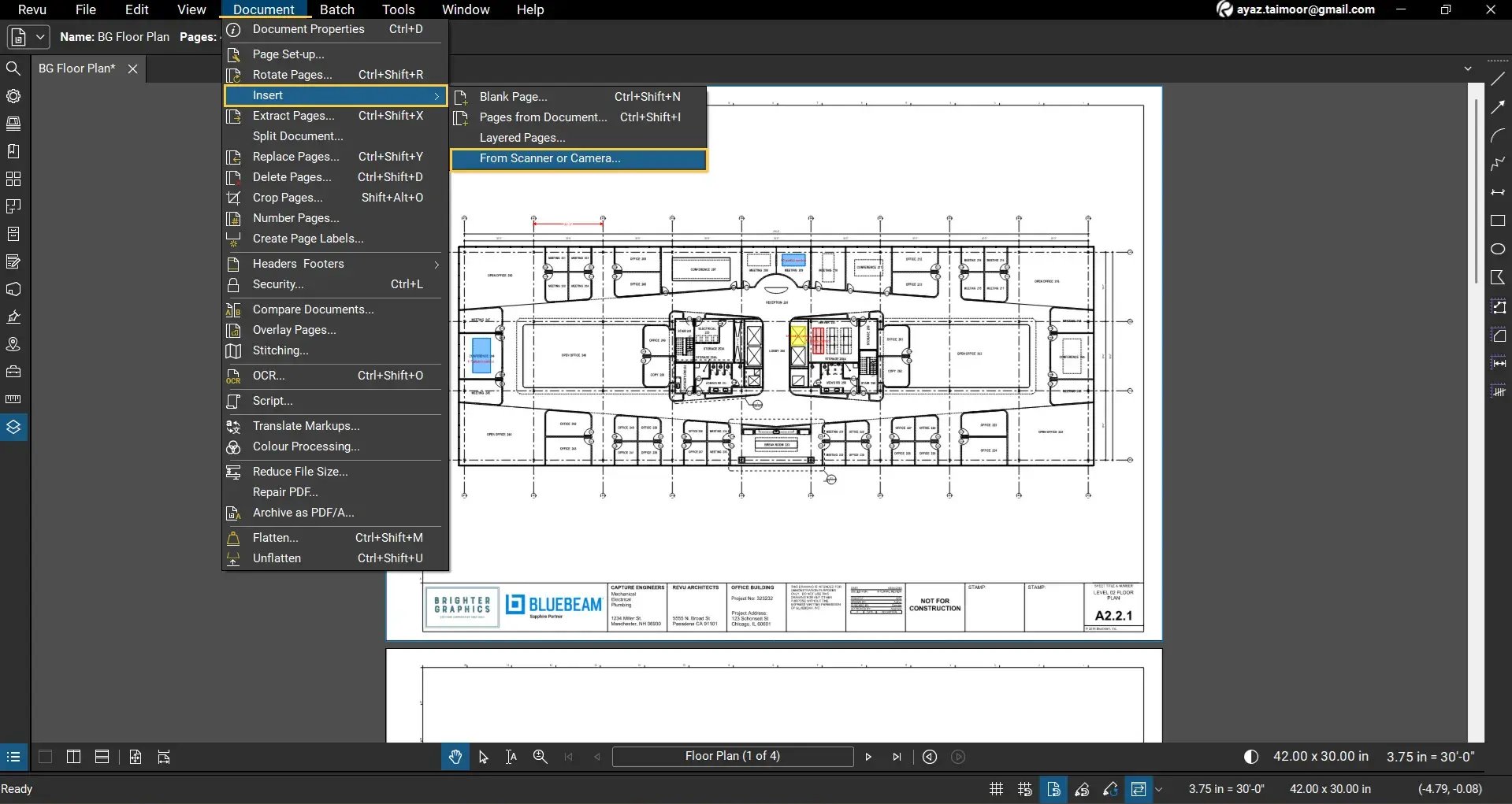The image size is (1512, 804).
Task: Select Layered Pages from the Insert submenu
Action: pos(522,138)
